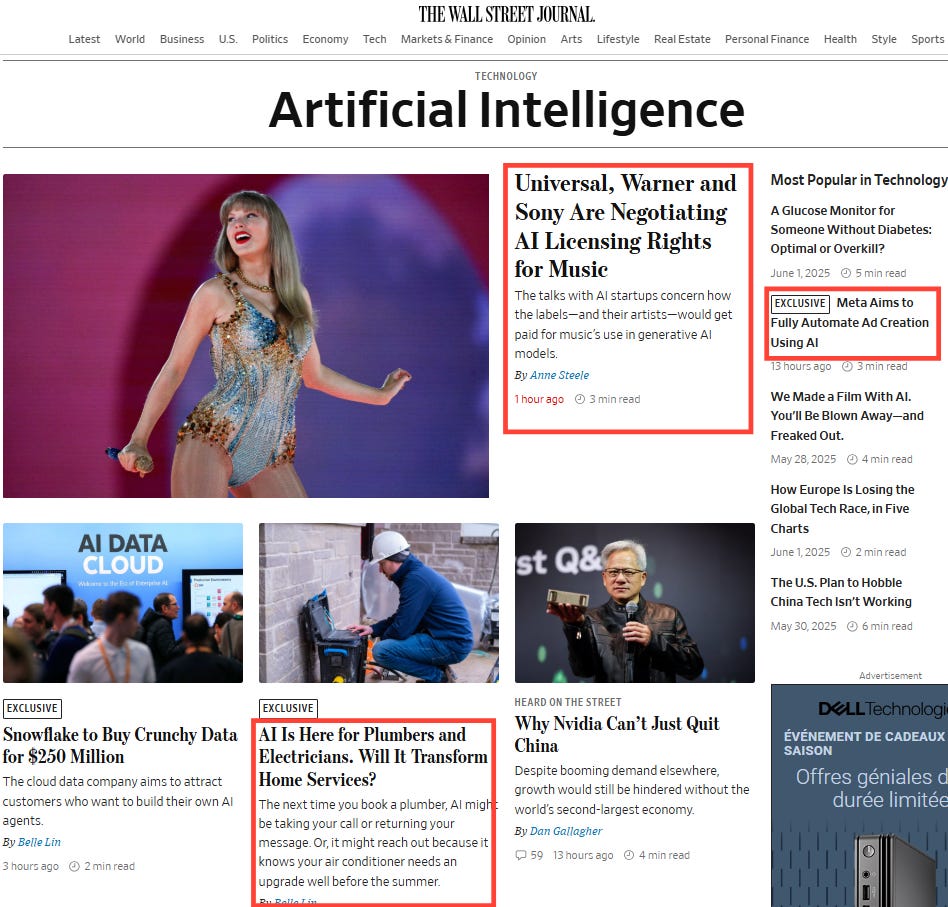Open the 59 comments bubble icon
Screen dimensions: 948x907
tap(521, 856)
